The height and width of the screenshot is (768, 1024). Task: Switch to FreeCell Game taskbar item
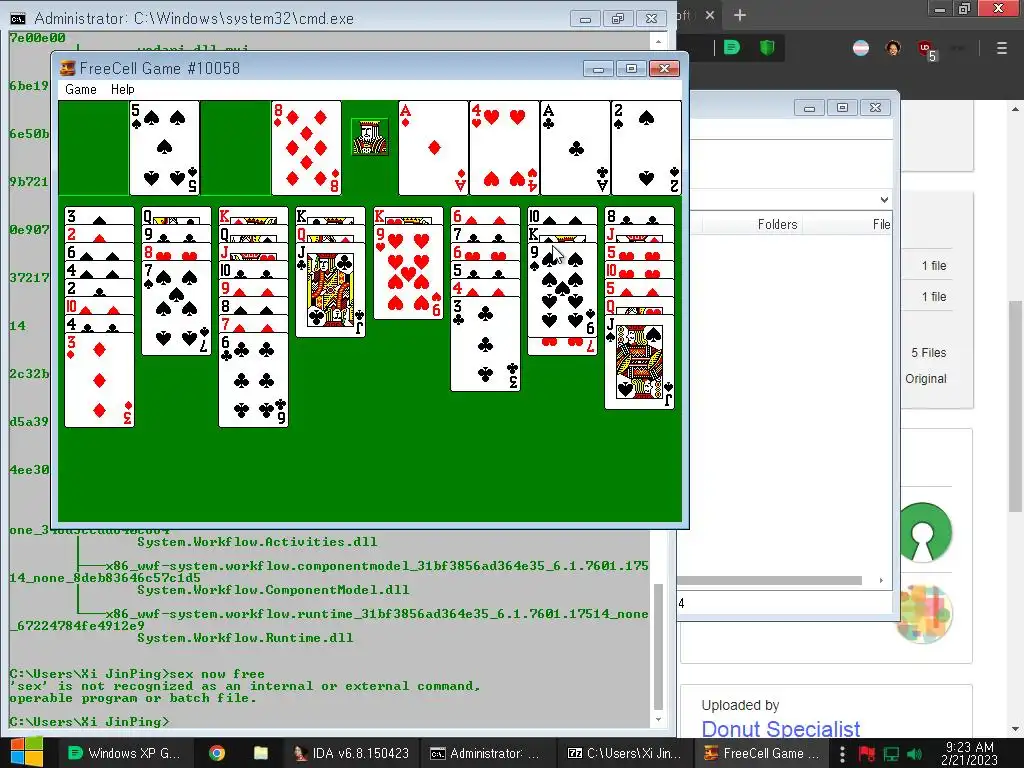click(762, 753)
